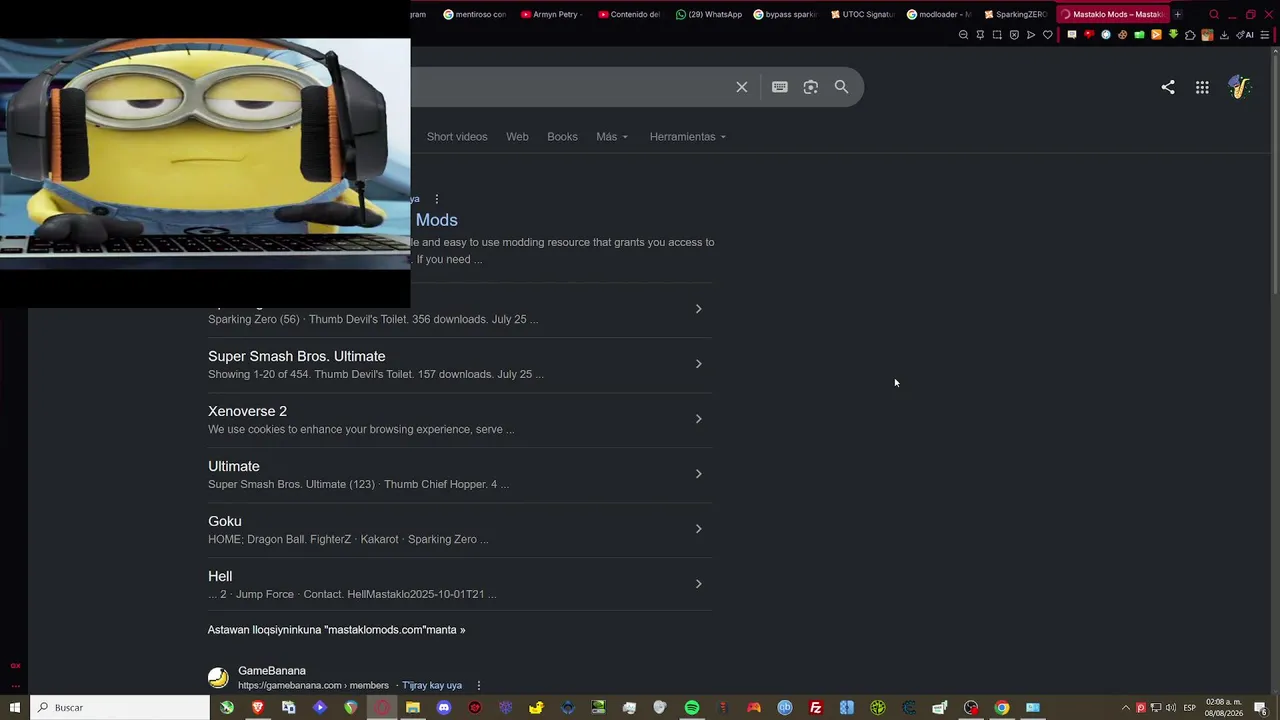Open Spotify from the taskbar

point(692,708)
